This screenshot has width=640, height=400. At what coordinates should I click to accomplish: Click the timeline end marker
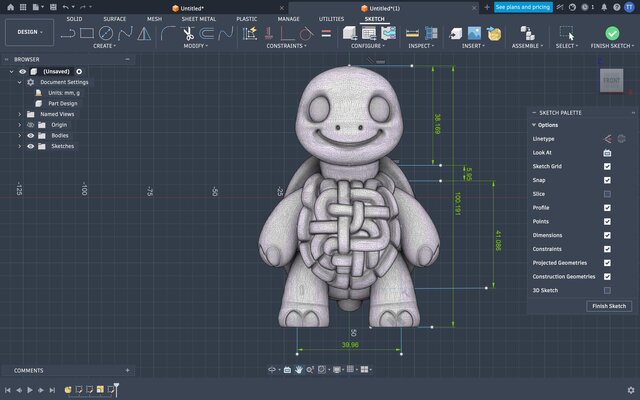[x=116, y=389]
